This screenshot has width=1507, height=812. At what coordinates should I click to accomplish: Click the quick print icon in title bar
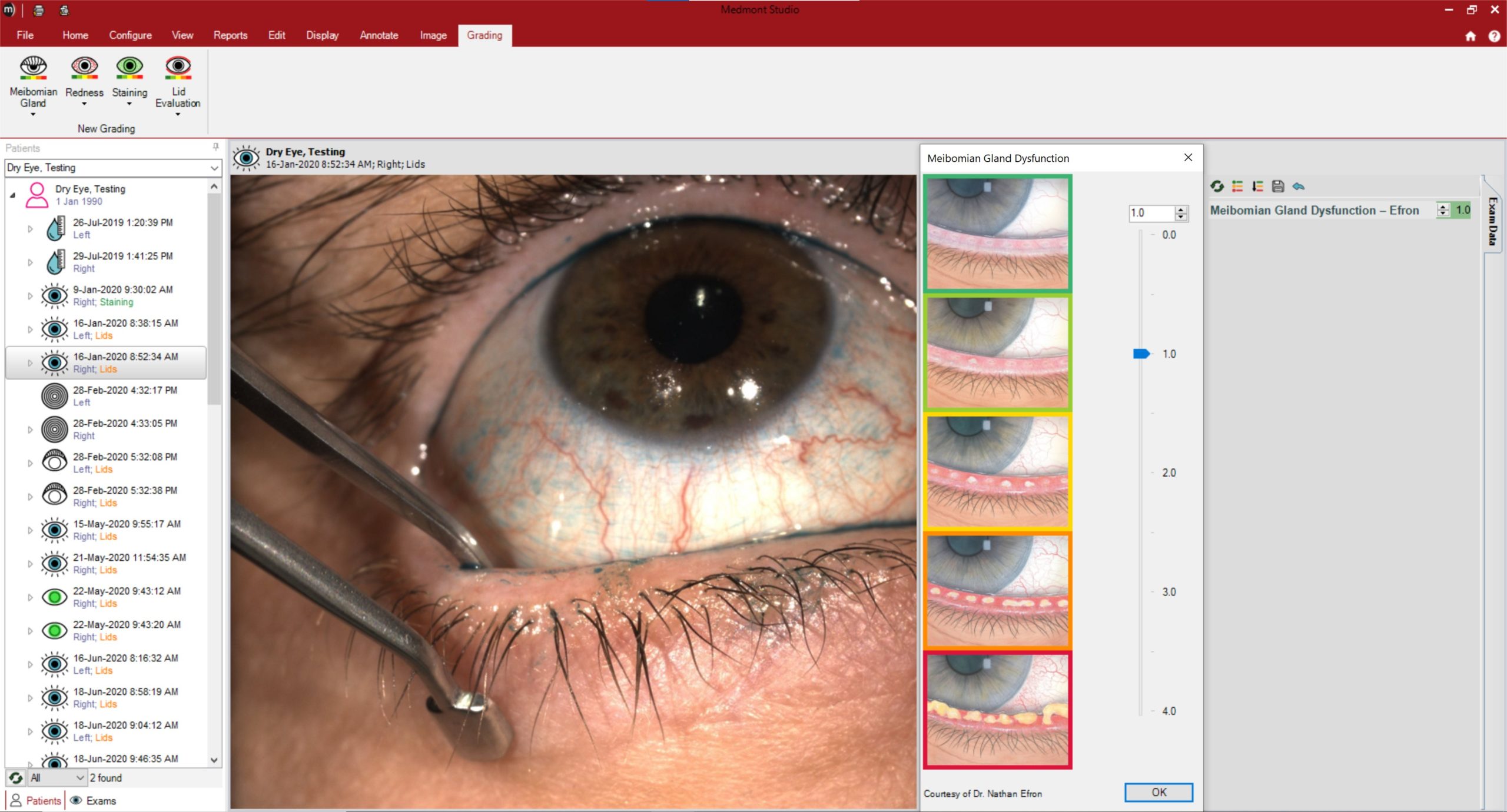point(38,10)
